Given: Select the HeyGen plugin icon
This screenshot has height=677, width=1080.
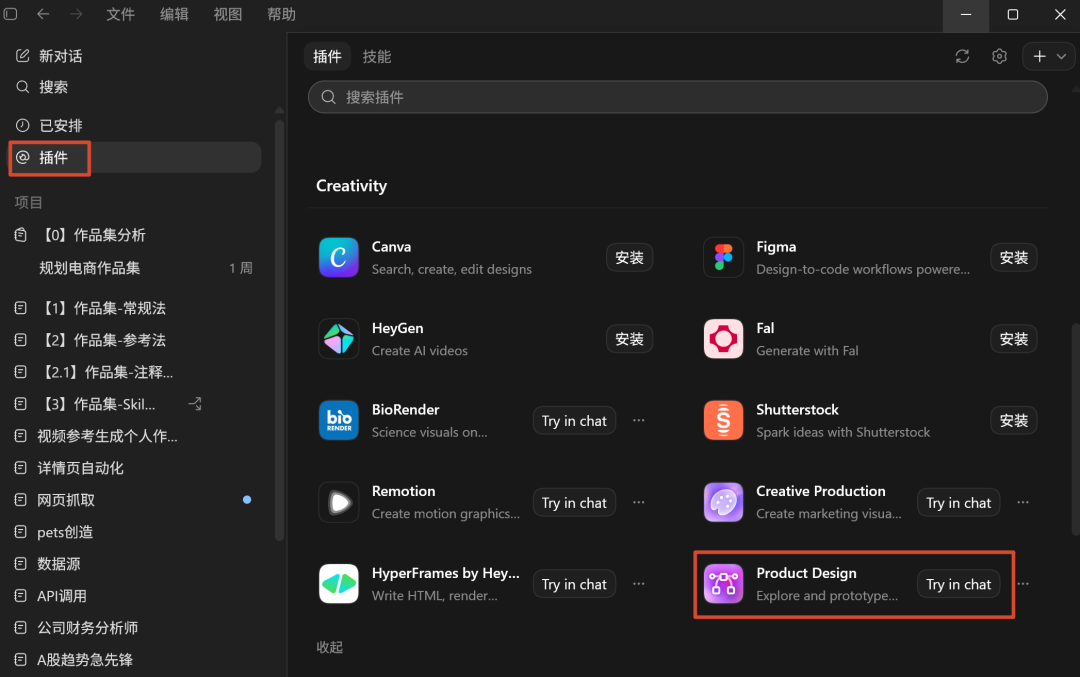Looking at the screenshot, I should click(x=338, y=339).
